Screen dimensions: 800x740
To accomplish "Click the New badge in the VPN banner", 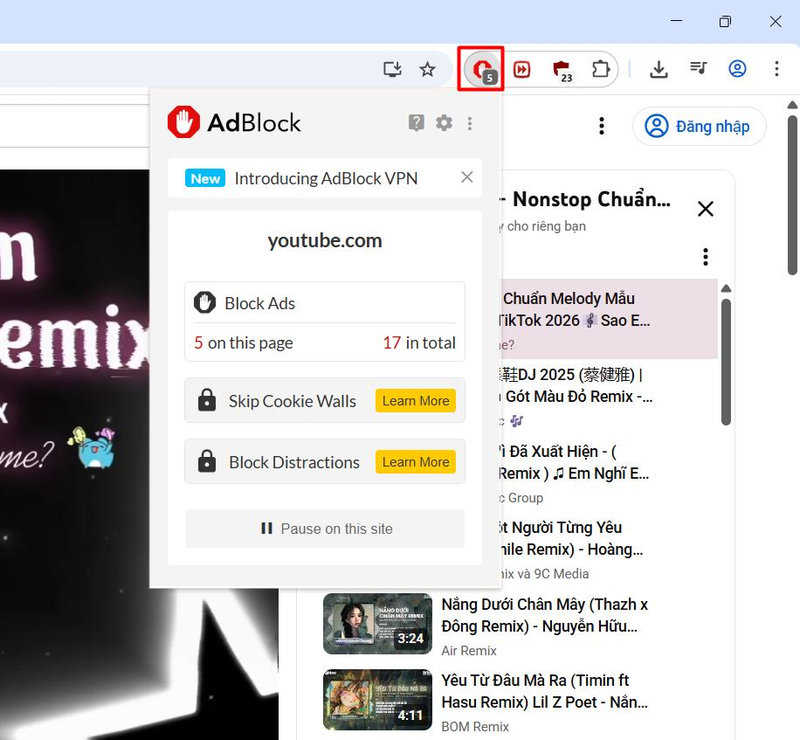I will [x=205, y=178].
